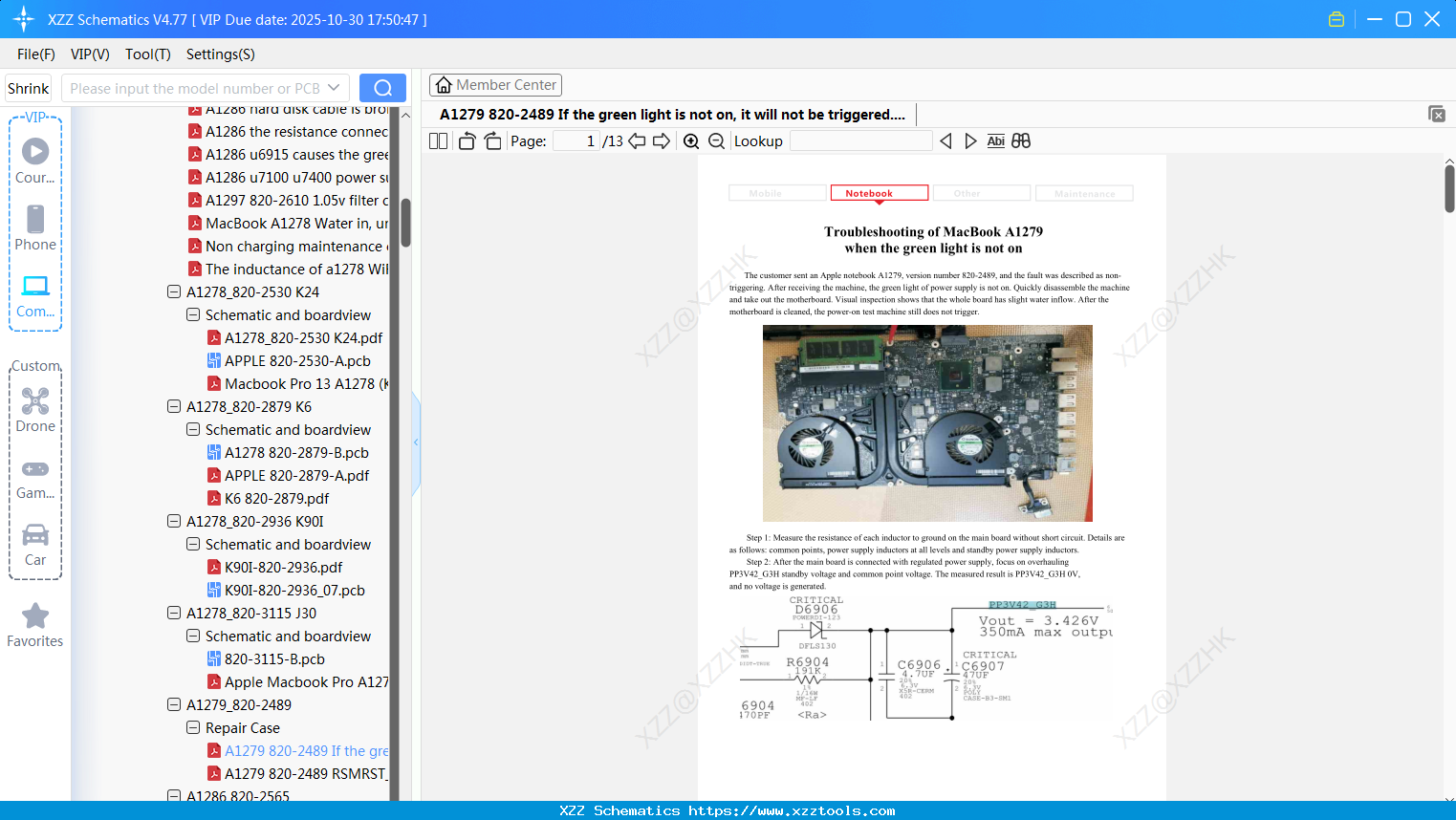Rotate the page clockwise
The width and height of the screenshot is (1456, 820).
[492, 141]
